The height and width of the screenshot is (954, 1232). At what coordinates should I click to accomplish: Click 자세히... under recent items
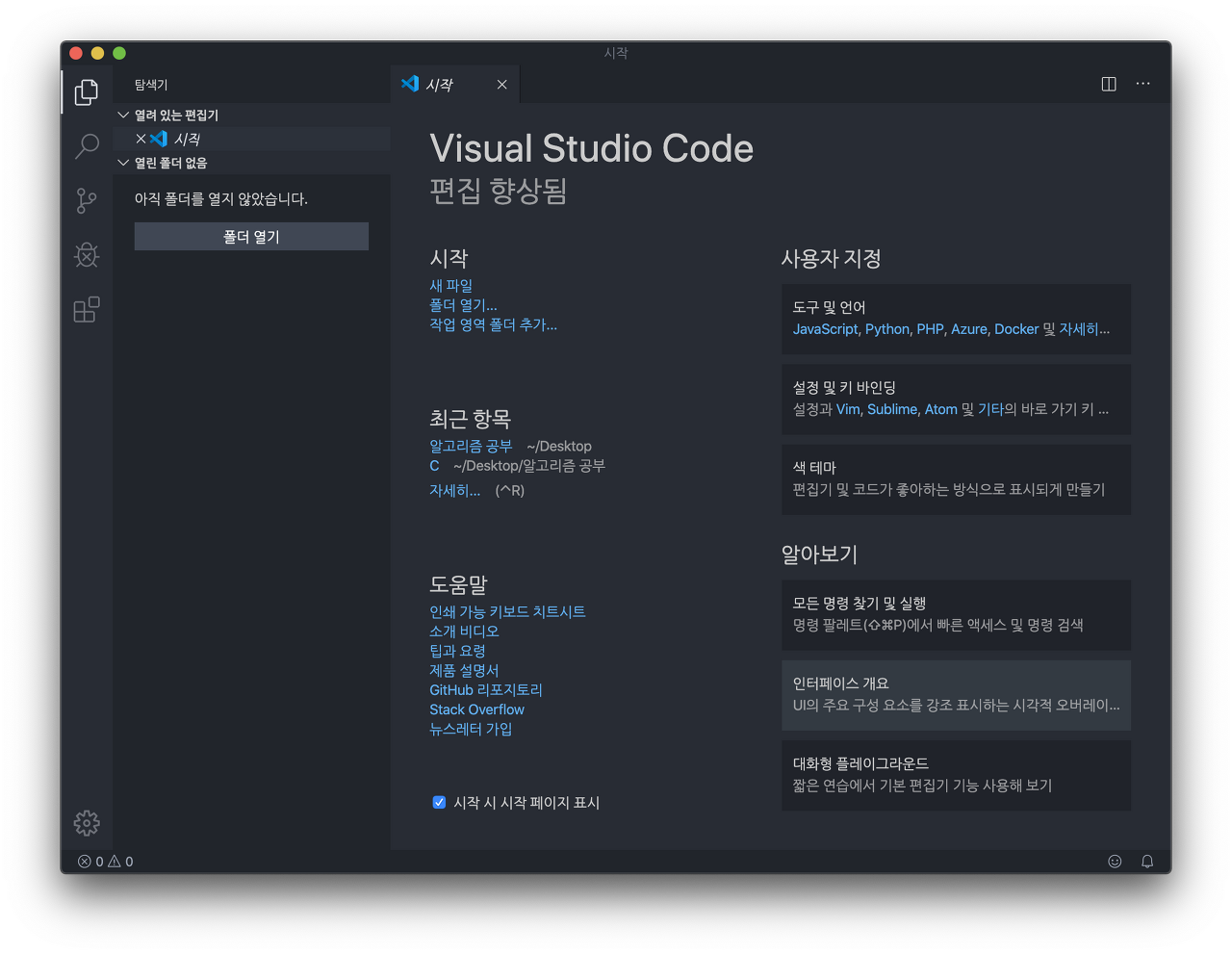point(454,490)
